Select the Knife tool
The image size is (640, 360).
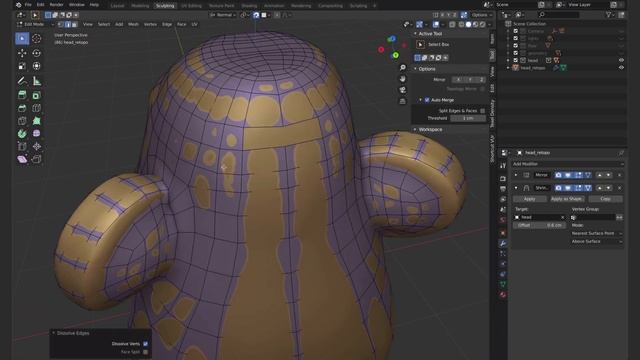tap(22, 121)
